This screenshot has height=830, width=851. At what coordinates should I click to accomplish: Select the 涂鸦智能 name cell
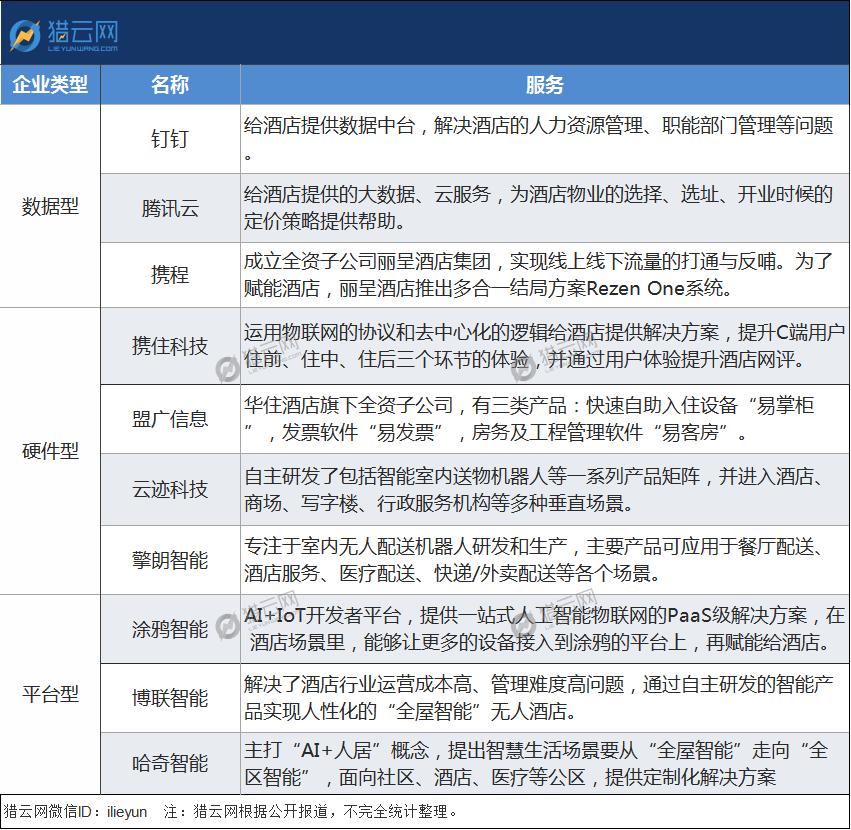pyautogui.click(x=170, y=629)
